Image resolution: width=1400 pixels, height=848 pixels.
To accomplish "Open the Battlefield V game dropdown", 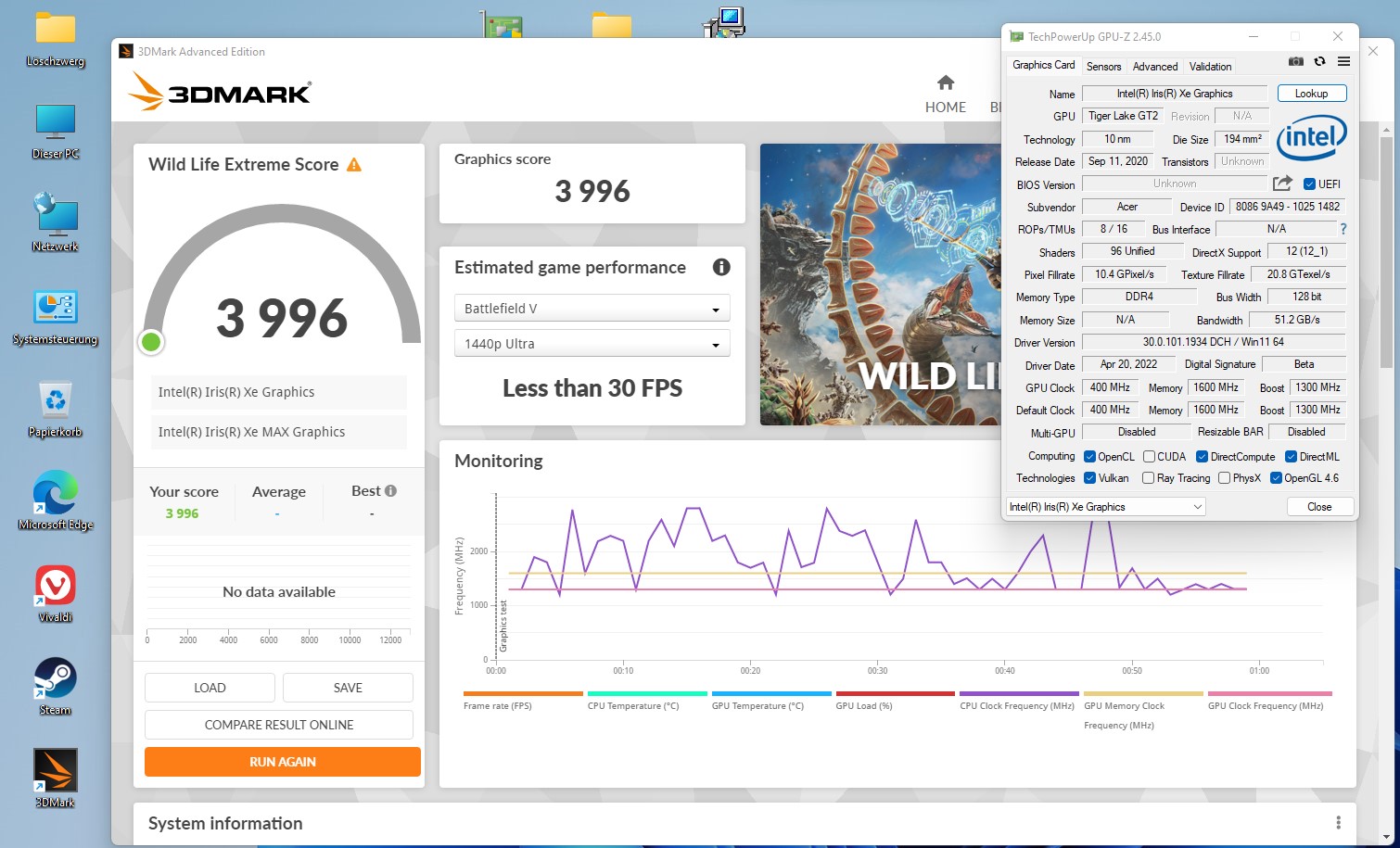I will (592, 309).
